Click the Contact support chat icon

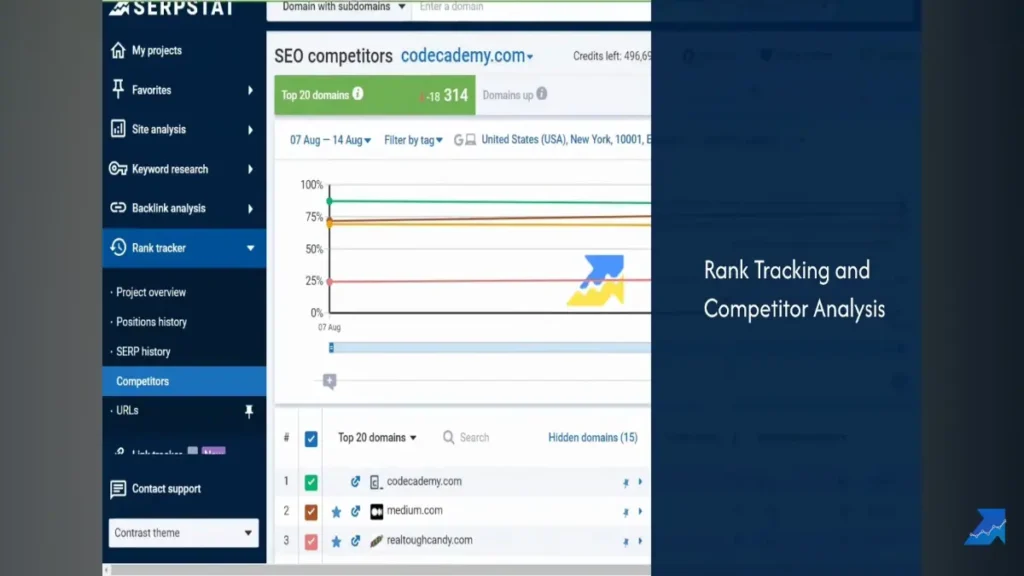(118, 488)
